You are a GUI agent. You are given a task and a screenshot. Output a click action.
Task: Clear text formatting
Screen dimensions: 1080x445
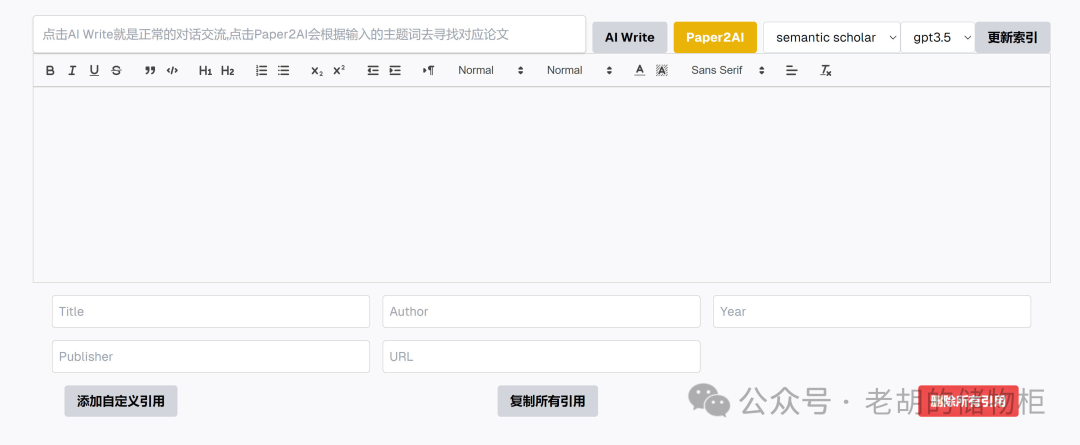[826, 70]
